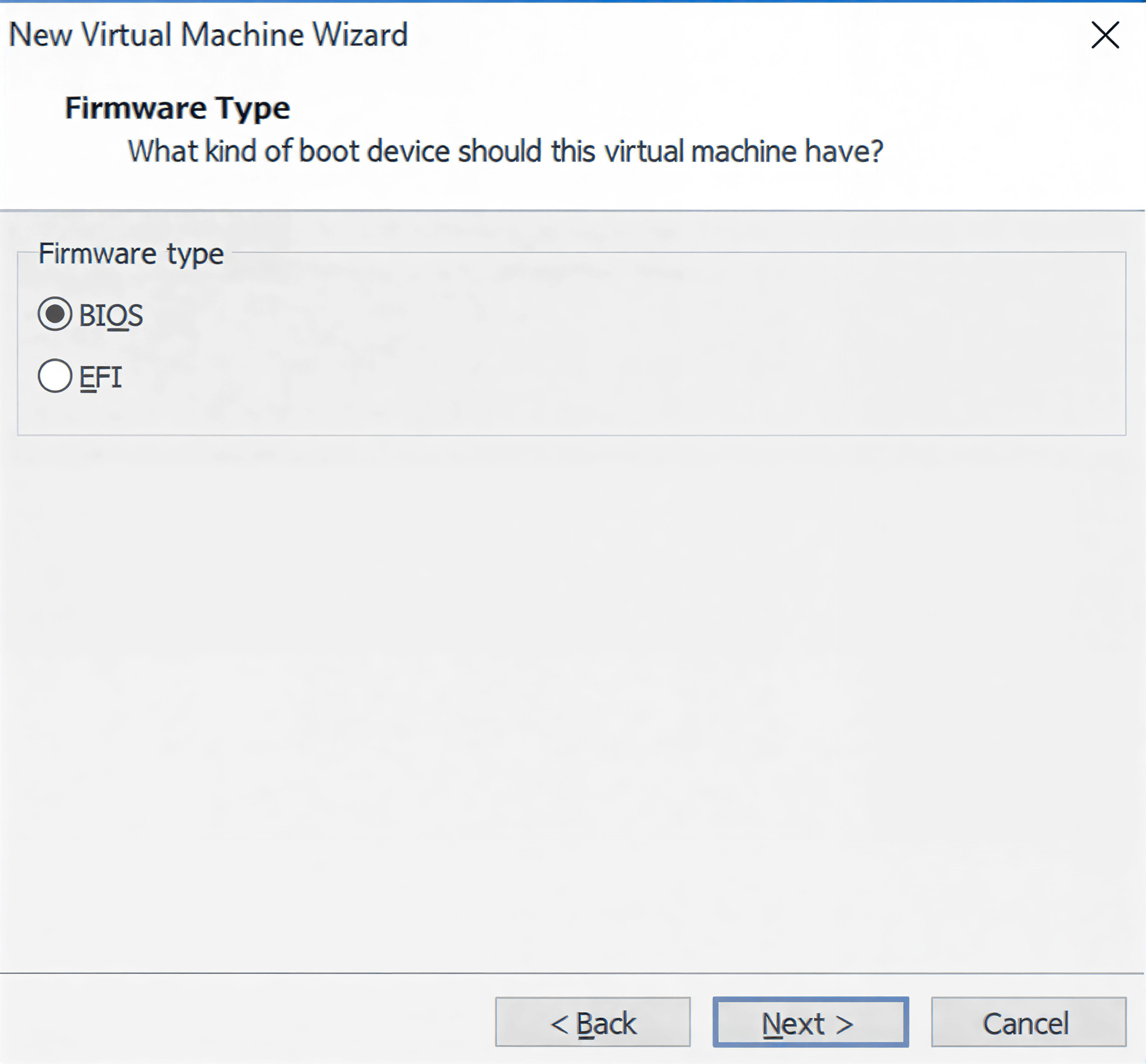Switch firmware to EFI
1146x1064 pixels.
click(55, 376)
